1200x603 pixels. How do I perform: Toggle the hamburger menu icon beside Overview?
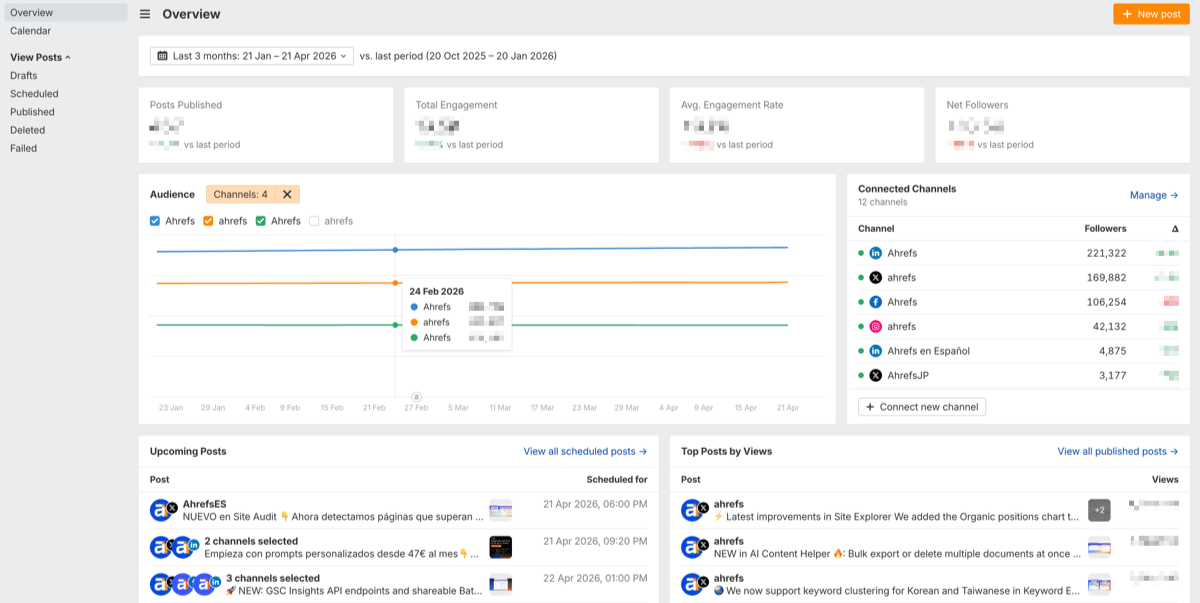pyautogui.click(x=145, y=14)
